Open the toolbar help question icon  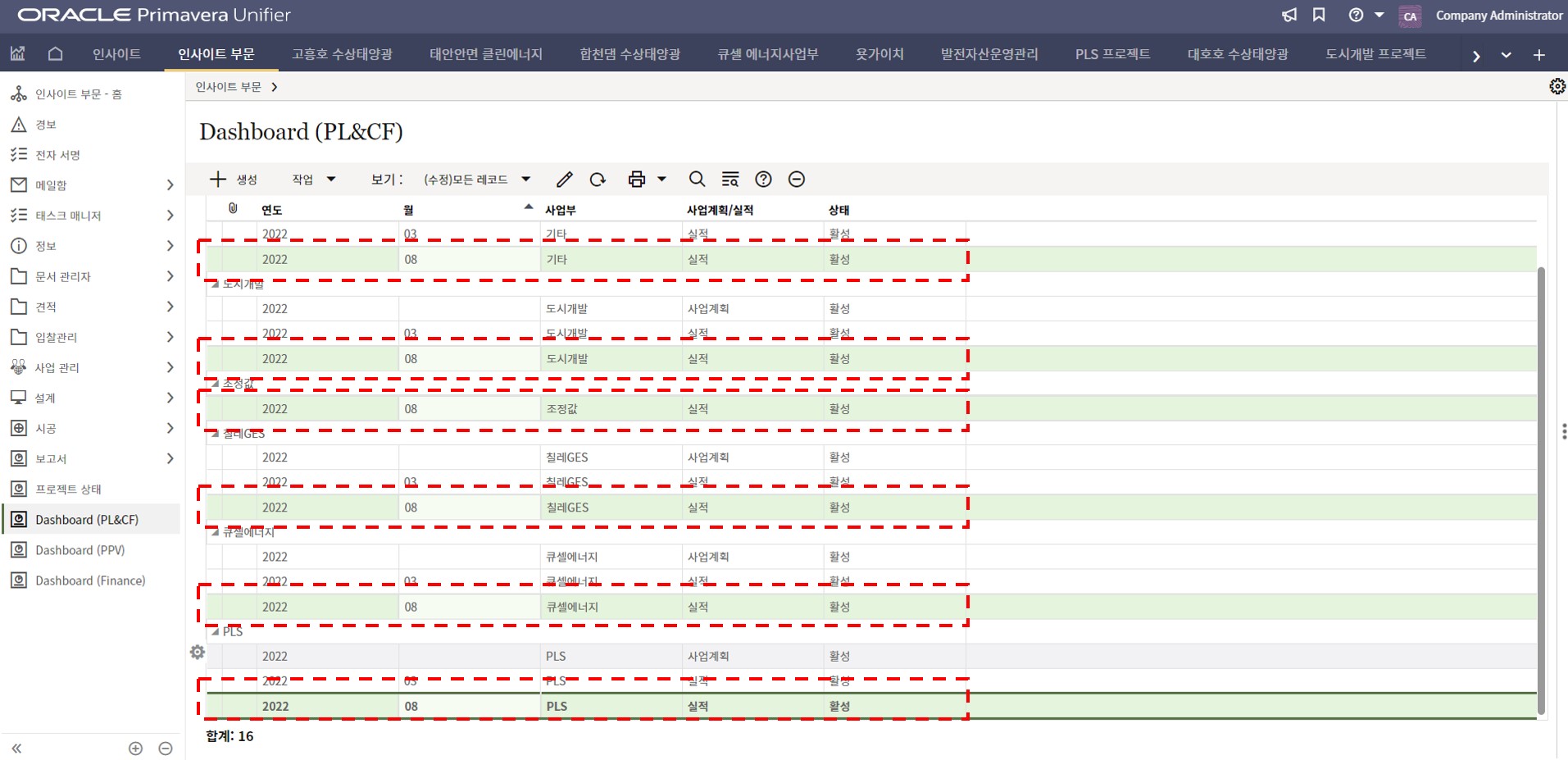(763, 180)
